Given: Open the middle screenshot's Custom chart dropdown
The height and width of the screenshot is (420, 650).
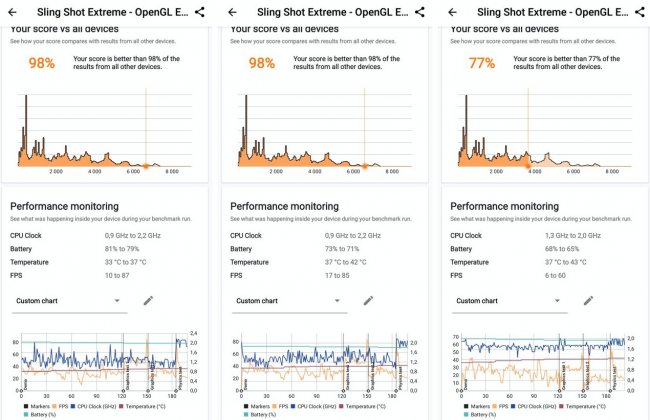Looking at the screenshot, I should pyautogui.click(x=286, y=301).
